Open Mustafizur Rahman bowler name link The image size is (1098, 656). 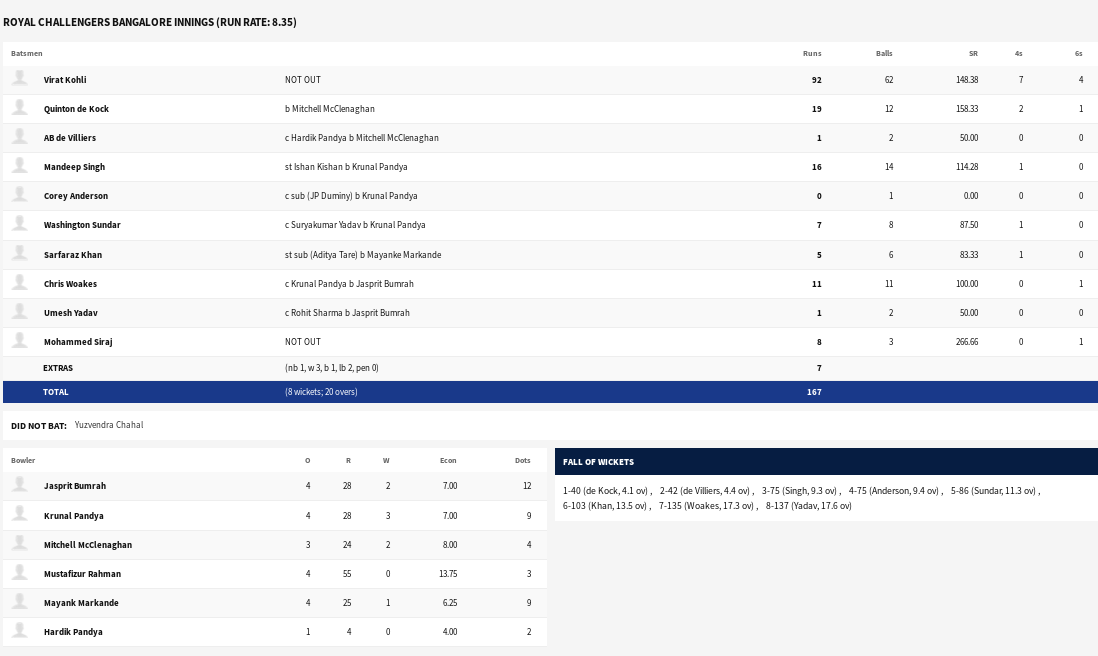(83, 574)
